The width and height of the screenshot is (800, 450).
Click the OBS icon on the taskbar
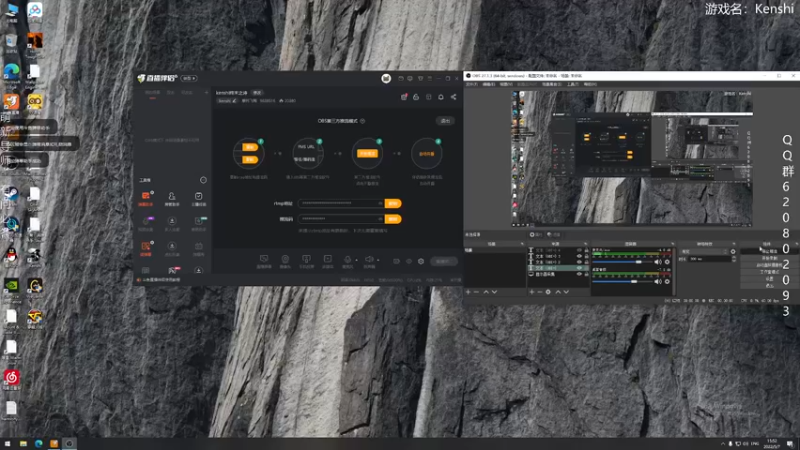click(69, 443)
